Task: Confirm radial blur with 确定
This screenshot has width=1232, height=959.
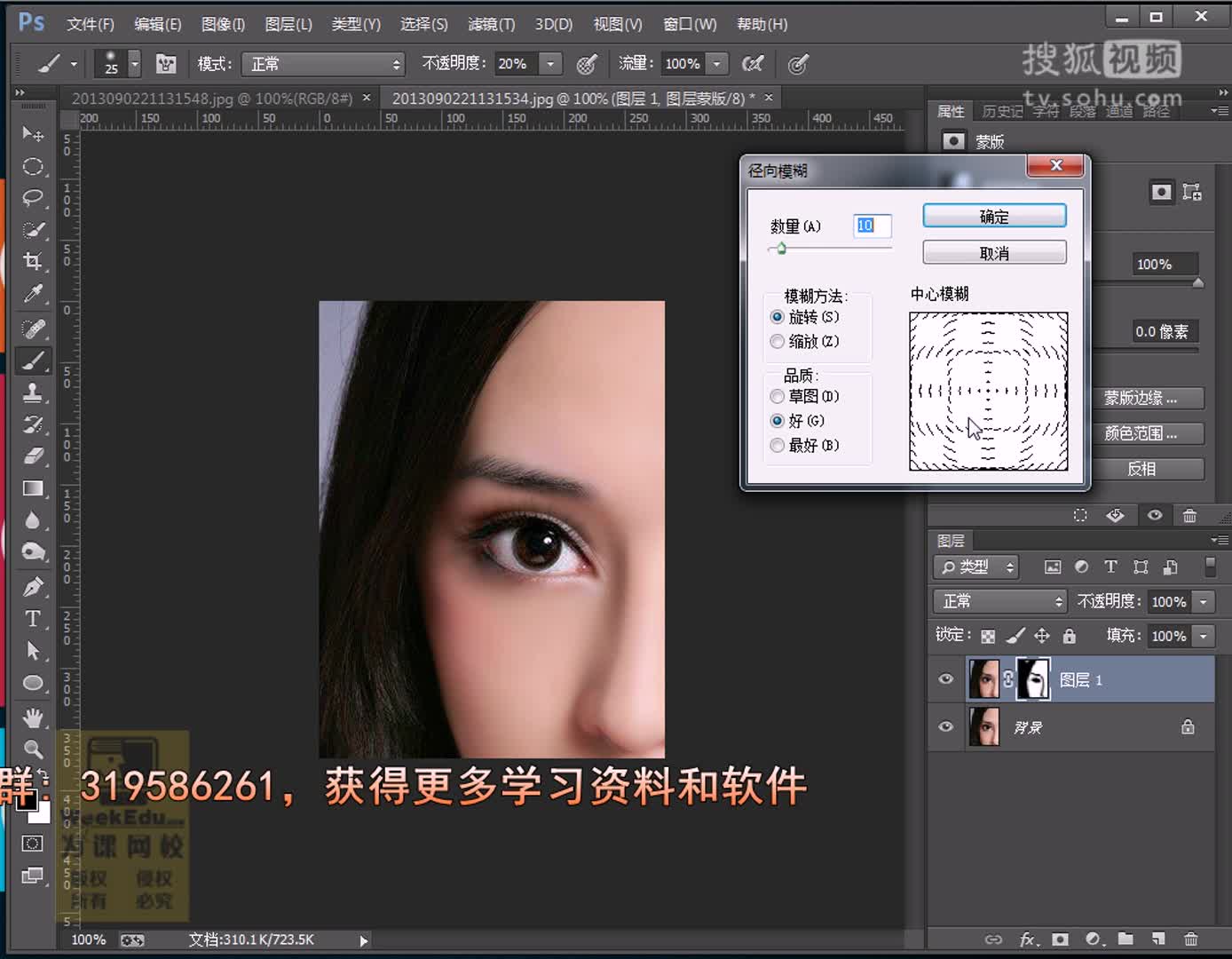Action: [994, 217]
